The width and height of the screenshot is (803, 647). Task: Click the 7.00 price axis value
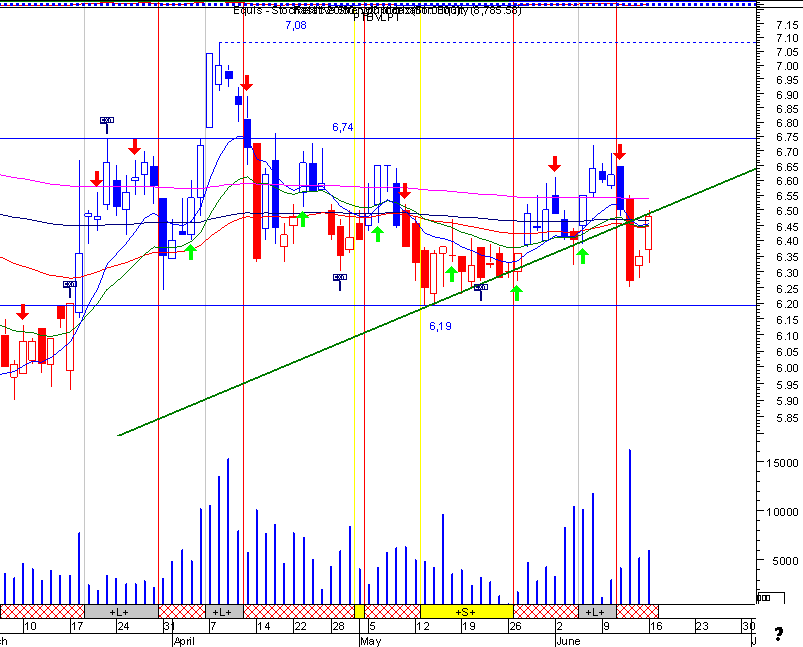point(787,66)
